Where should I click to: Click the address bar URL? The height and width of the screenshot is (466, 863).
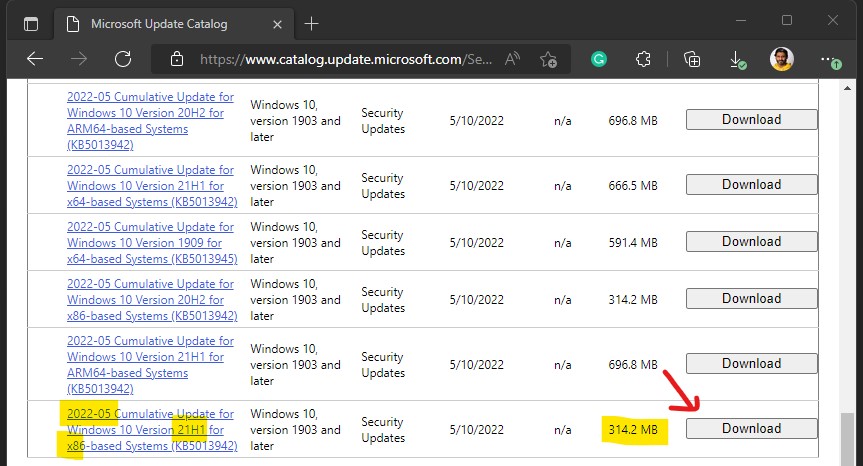coord(346,59)
